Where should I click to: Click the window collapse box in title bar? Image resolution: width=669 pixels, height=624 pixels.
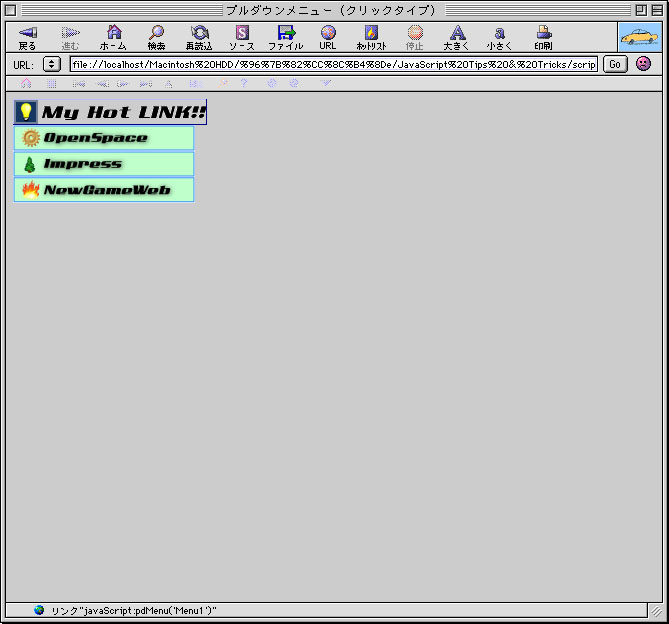(x=657, y=10)
